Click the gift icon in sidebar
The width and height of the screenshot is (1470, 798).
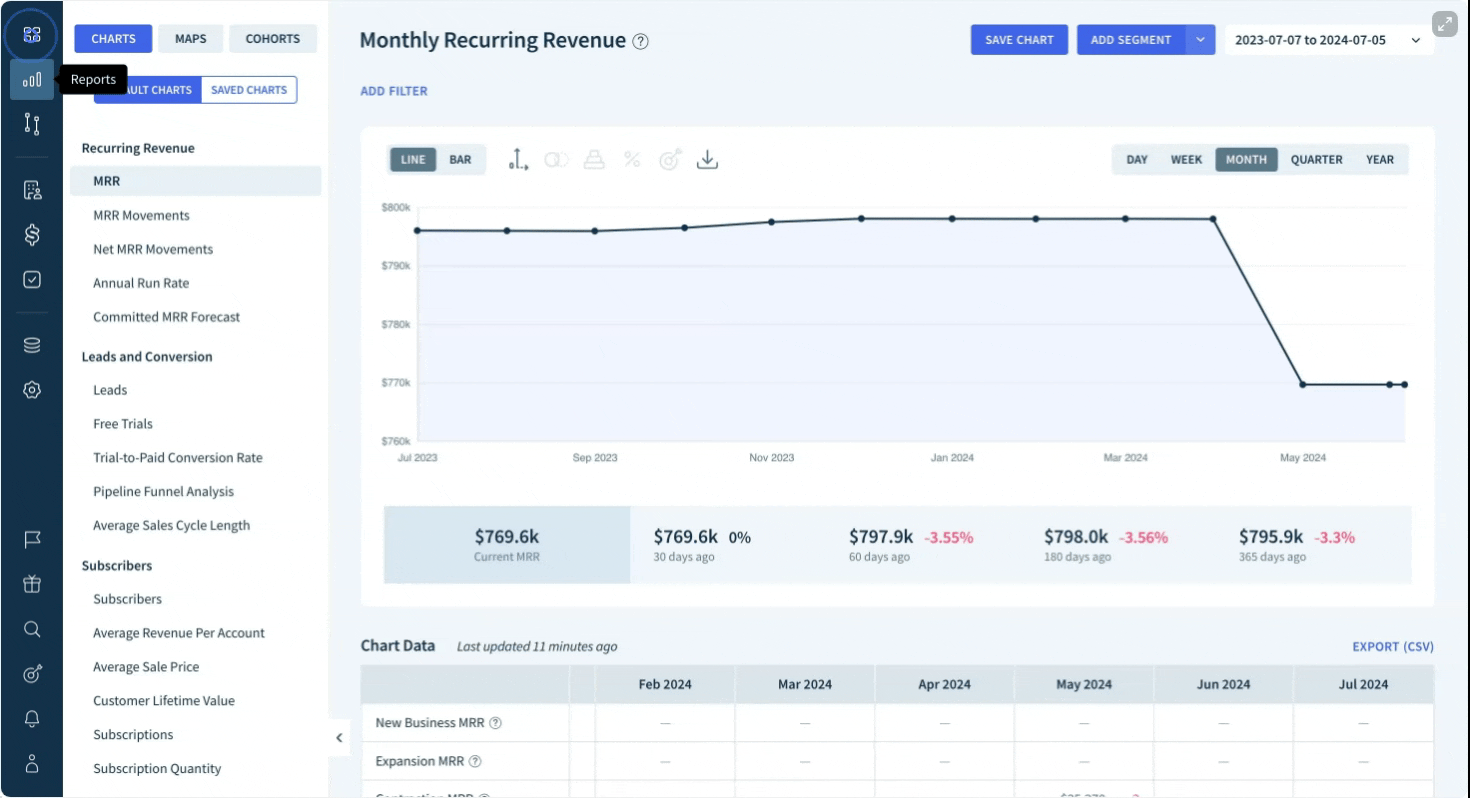32,584
